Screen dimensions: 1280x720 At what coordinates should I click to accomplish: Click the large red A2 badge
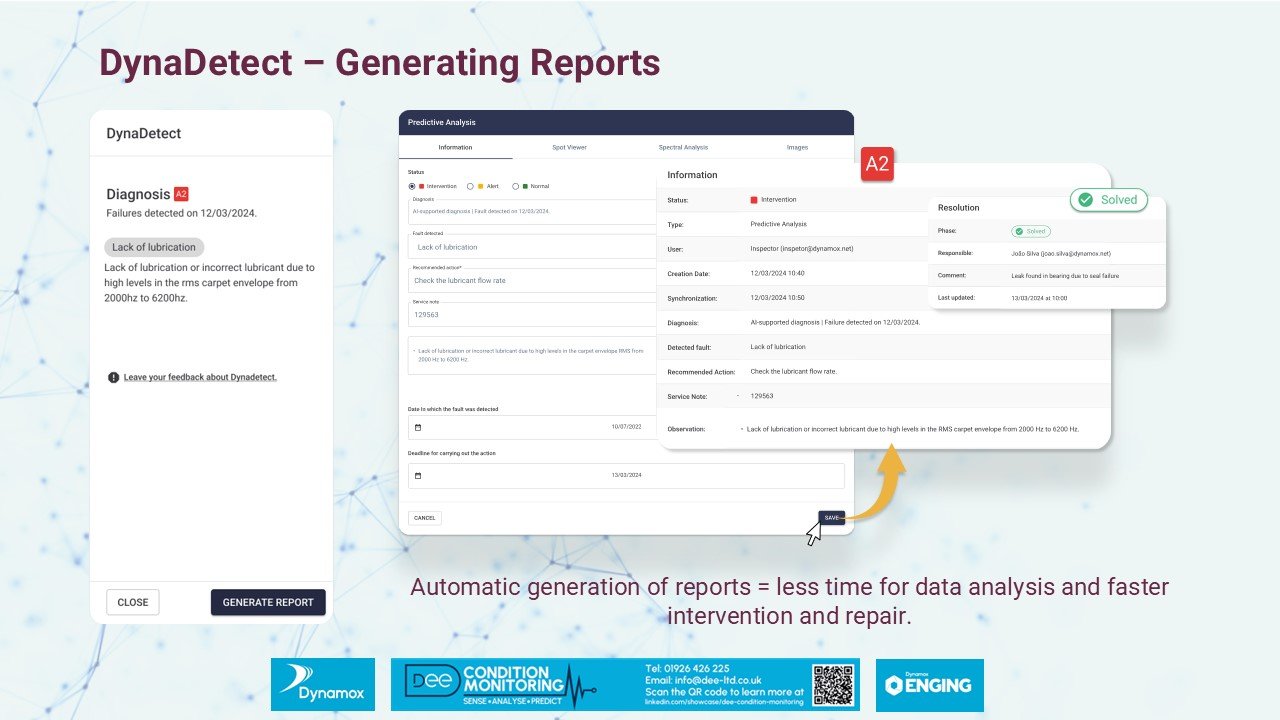click(x=877, y=165)
